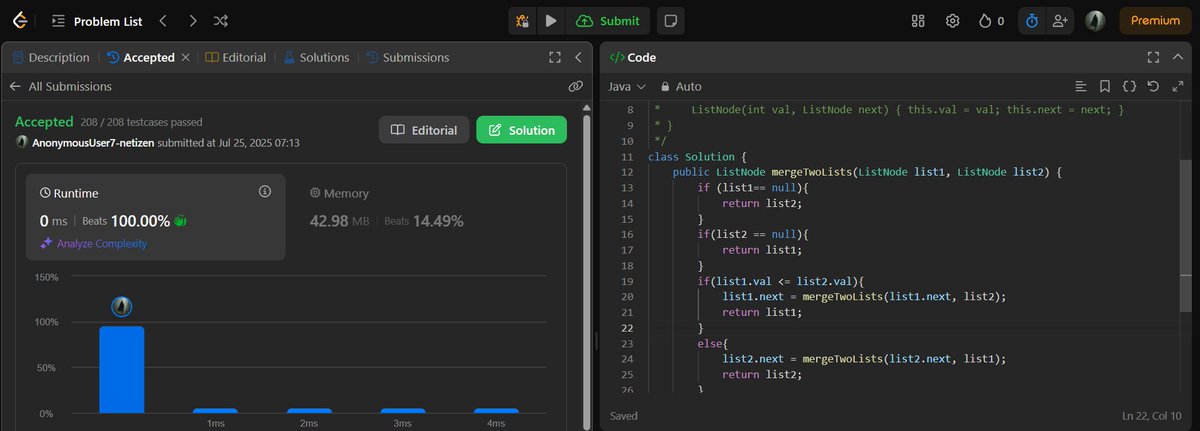Run code with the play icon

550,20
